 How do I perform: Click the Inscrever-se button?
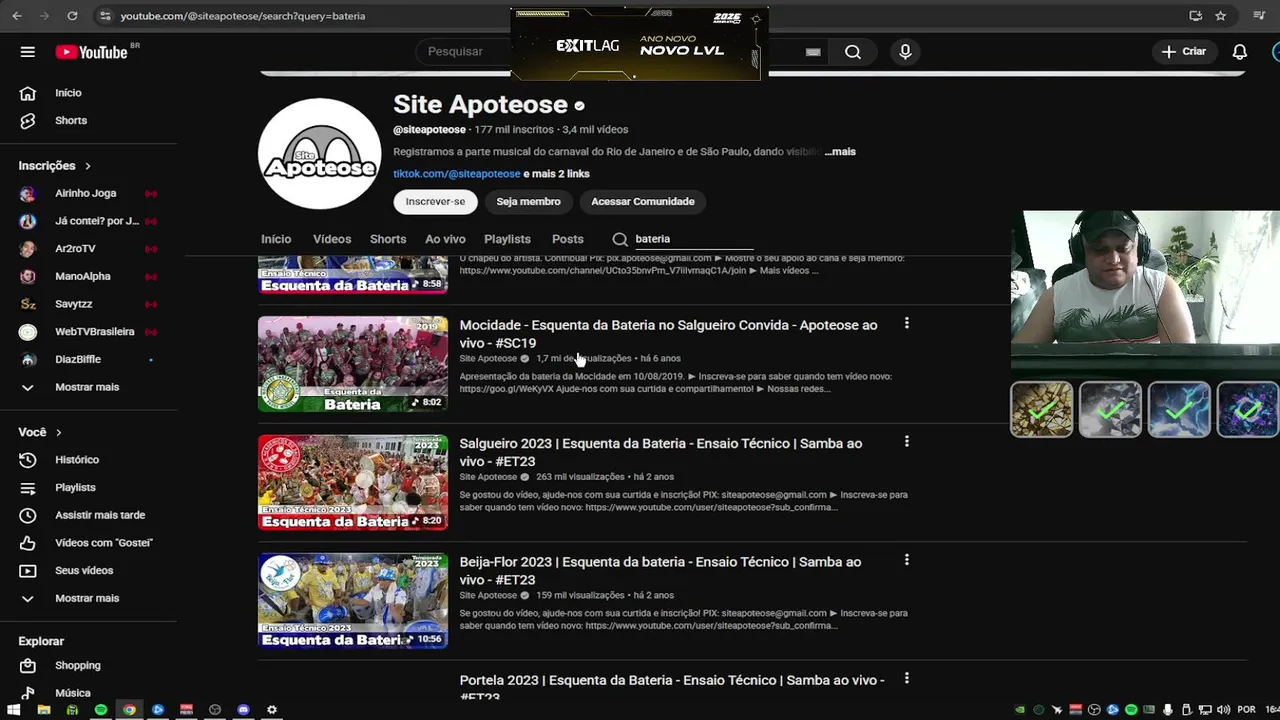click(x=435, y=201)
